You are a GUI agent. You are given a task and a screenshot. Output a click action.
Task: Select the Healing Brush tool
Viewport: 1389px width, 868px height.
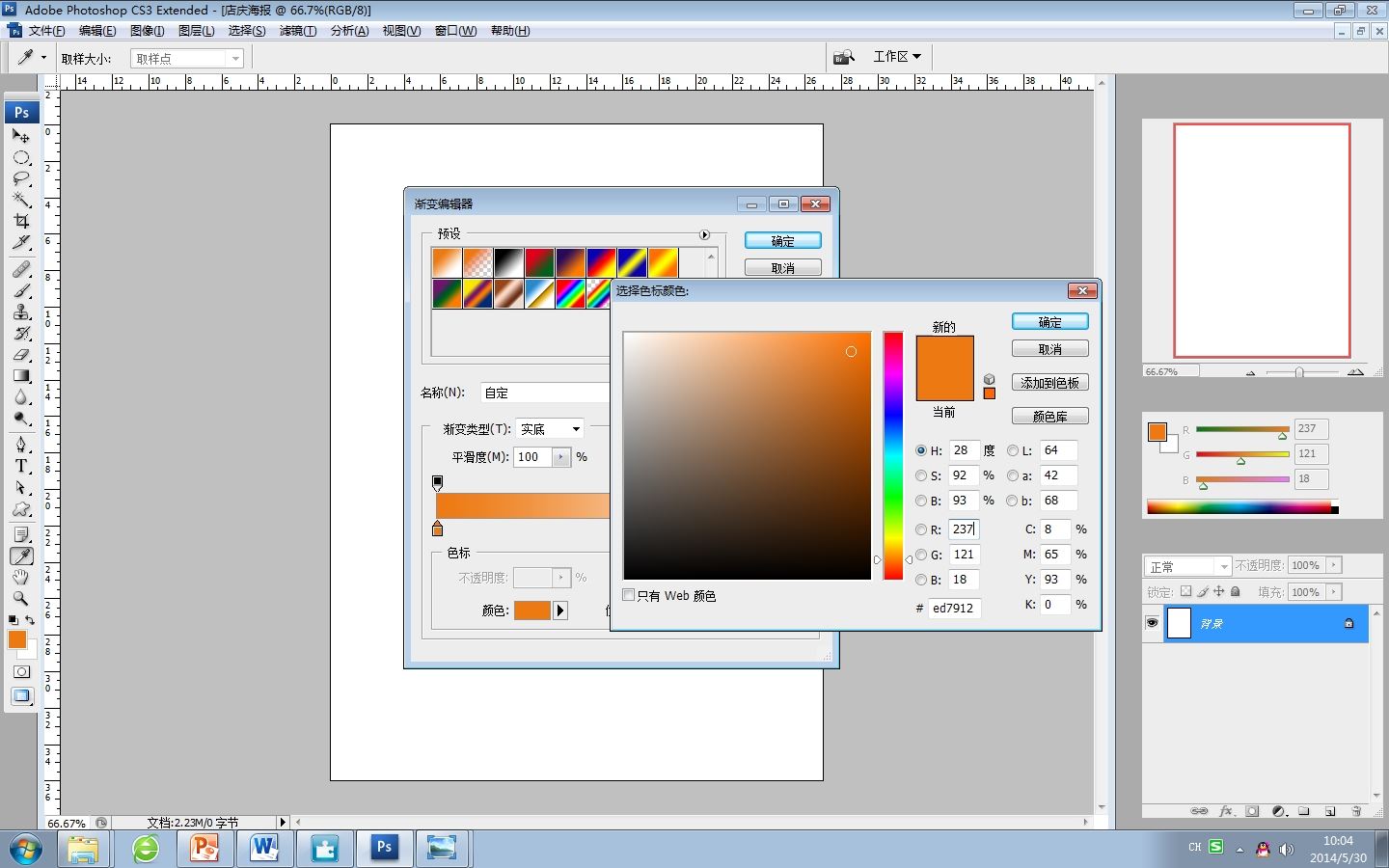[x=21, y=269]
